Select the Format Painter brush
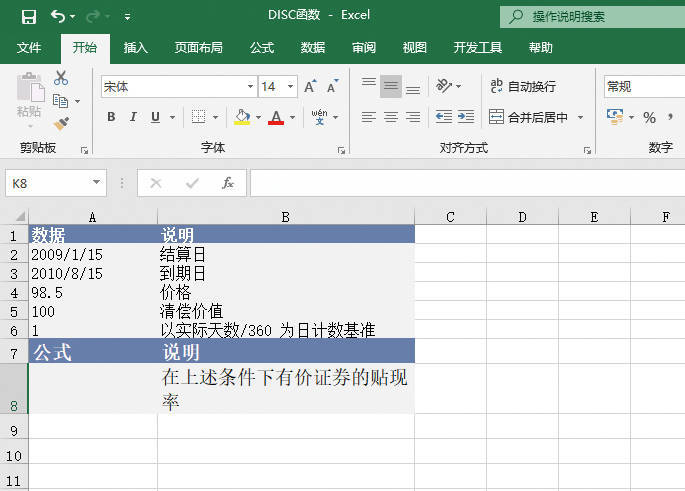Image resolution: width=685 pixels, height=491 pixels. (61, 123)
